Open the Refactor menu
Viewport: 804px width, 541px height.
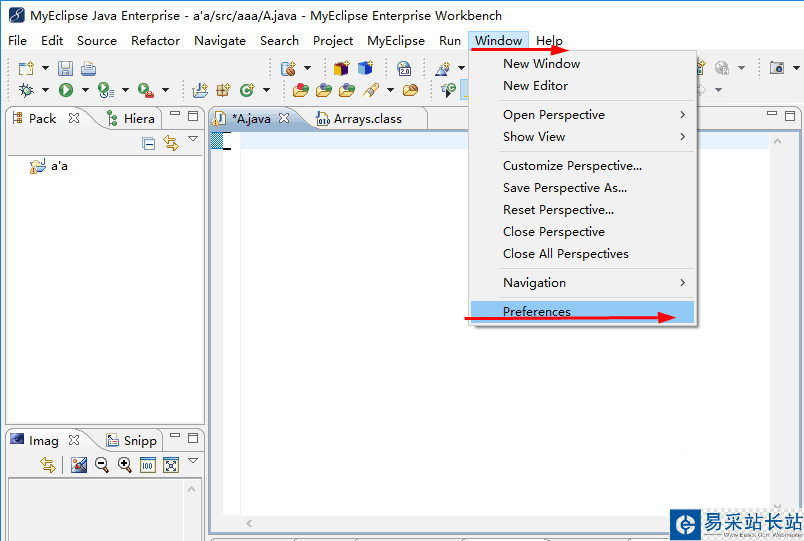(x=155, y=41)
